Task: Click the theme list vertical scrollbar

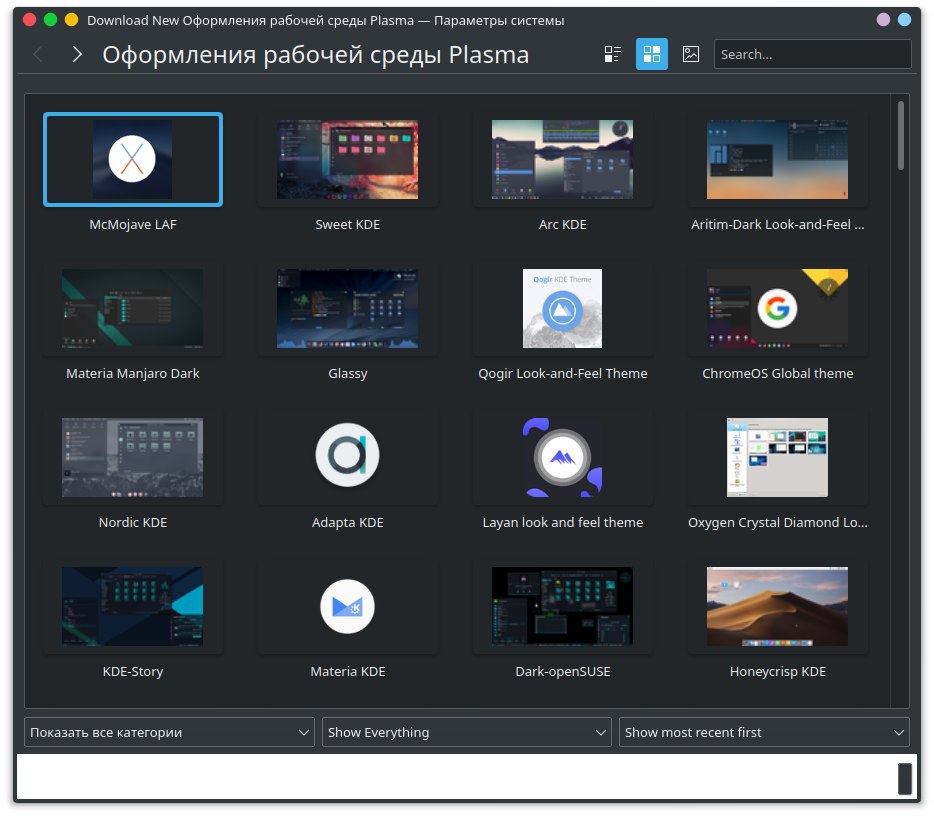Action: (901, 136)
